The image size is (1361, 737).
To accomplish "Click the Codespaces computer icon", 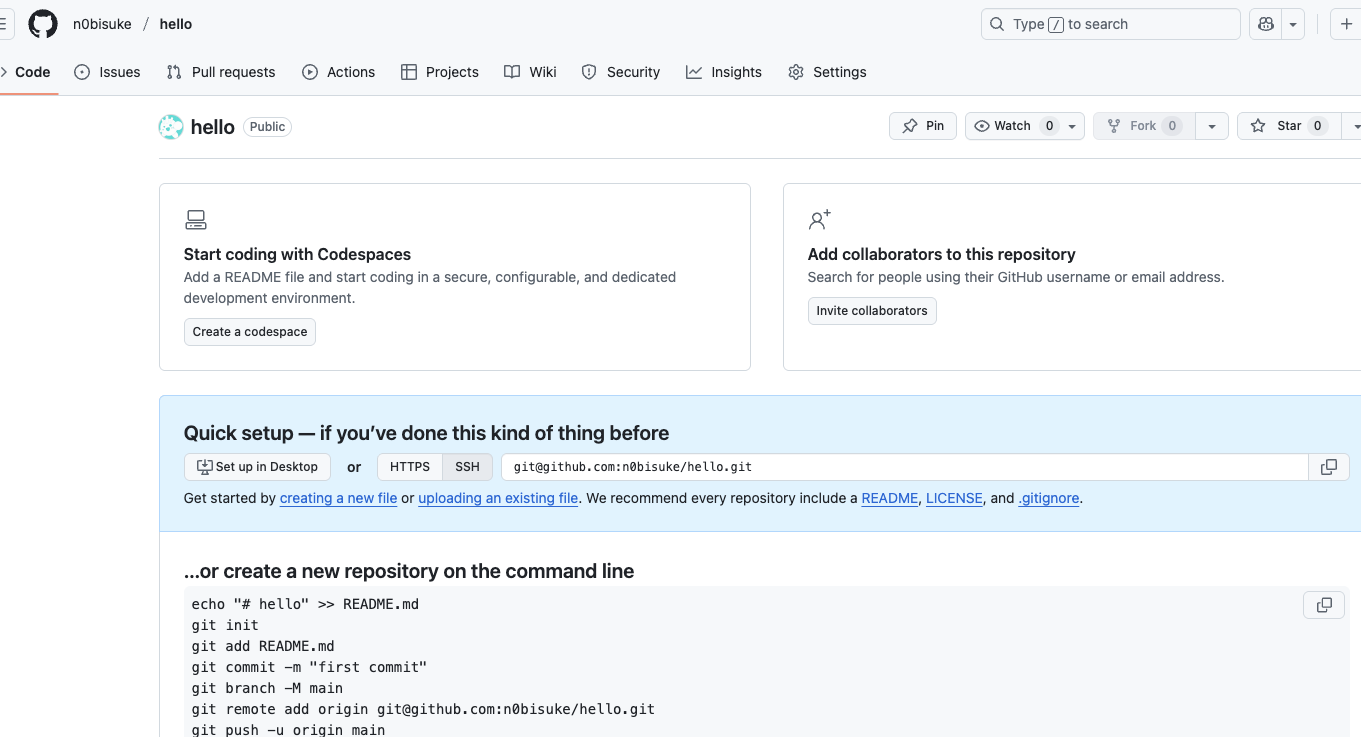I will pos(196,220).
